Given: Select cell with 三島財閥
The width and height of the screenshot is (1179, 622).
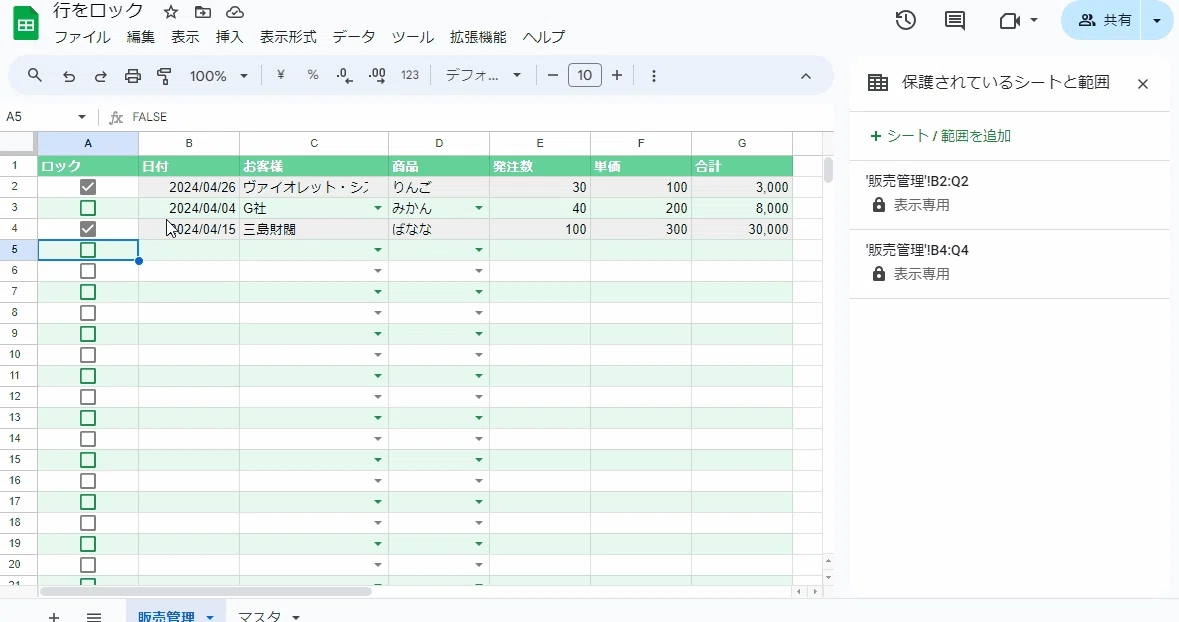Looking at the screenshot, I should 314,229.
